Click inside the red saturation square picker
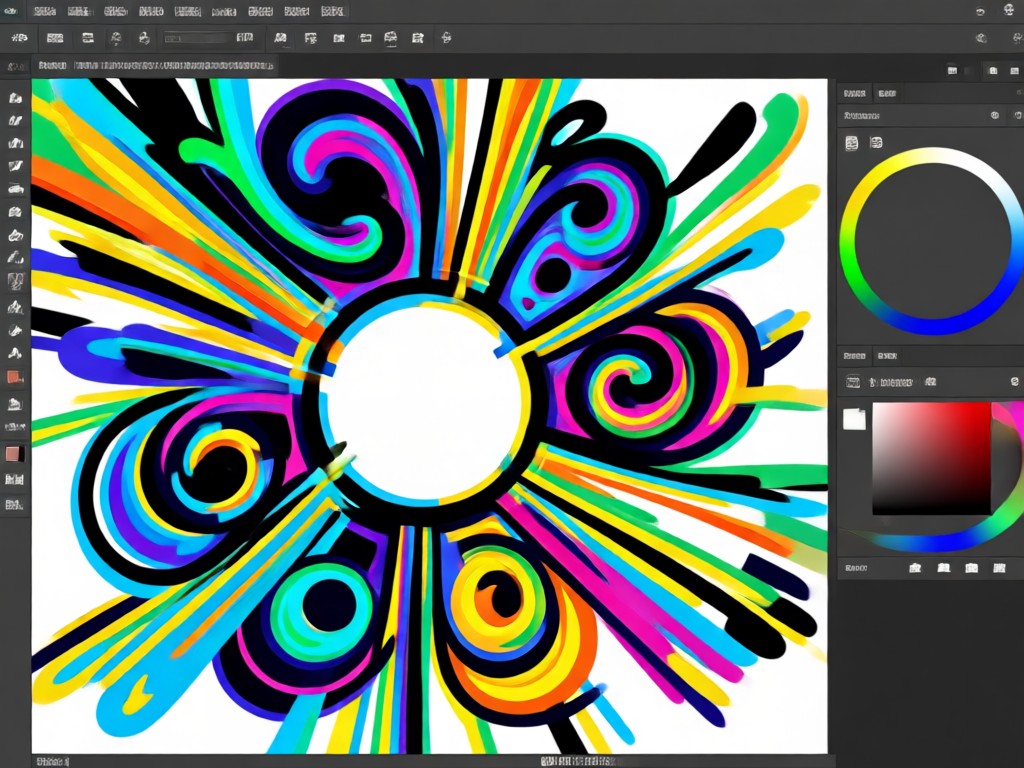The width and height of the screenshot is (1024, 768). pyautogui.click(x=931, y=458)
